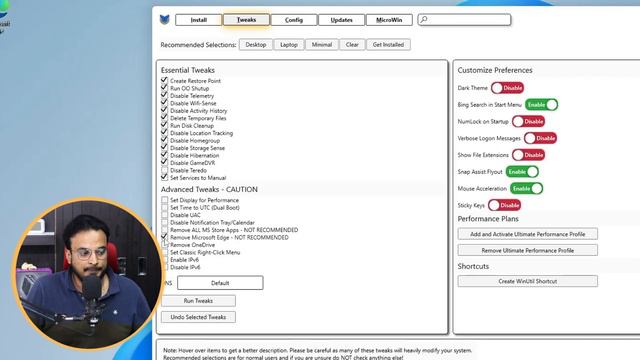Uncheck Set Services to Manual
The image size is (640, 360).
click(x=164, y=177)
